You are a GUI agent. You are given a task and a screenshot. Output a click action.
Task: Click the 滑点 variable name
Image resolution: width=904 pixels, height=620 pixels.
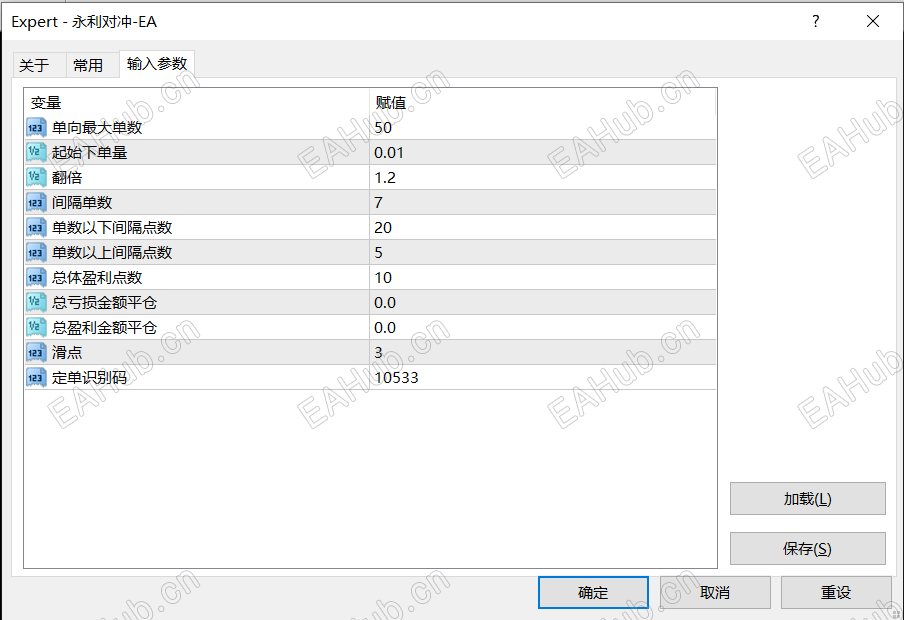(x=67, y=352)
